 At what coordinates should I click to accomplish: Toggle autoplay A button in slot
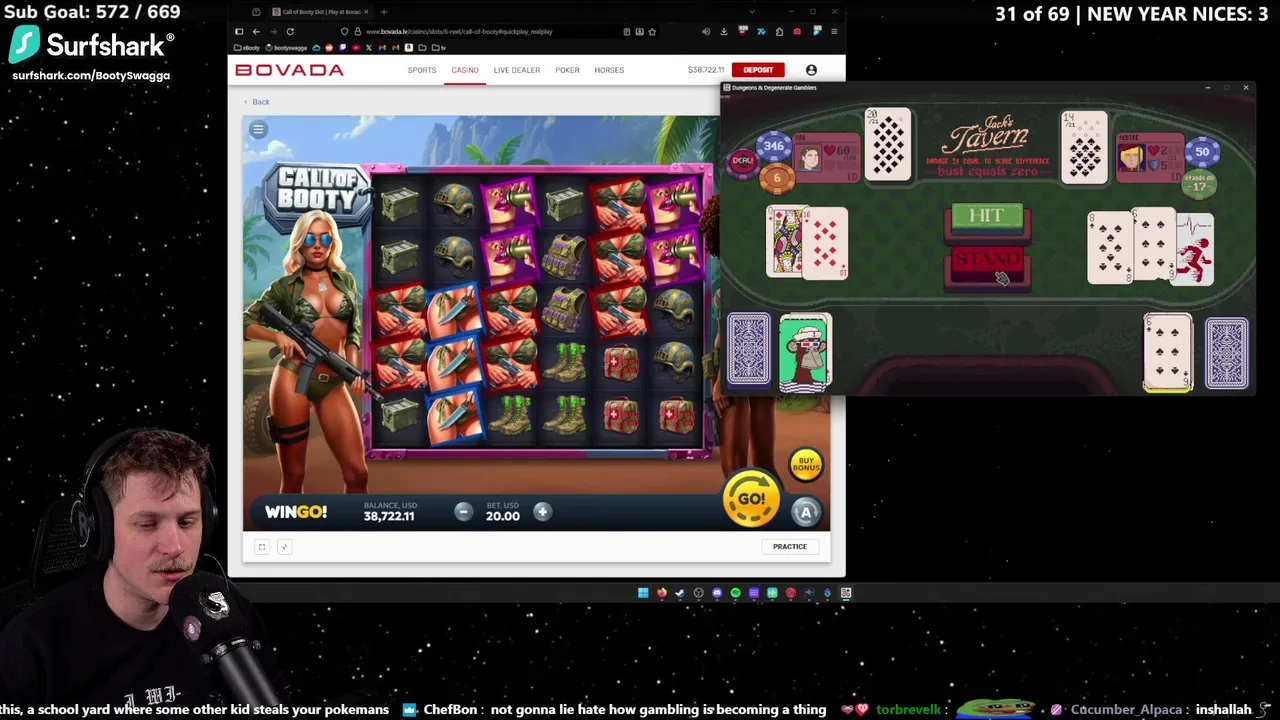click(x=806, y=512)
